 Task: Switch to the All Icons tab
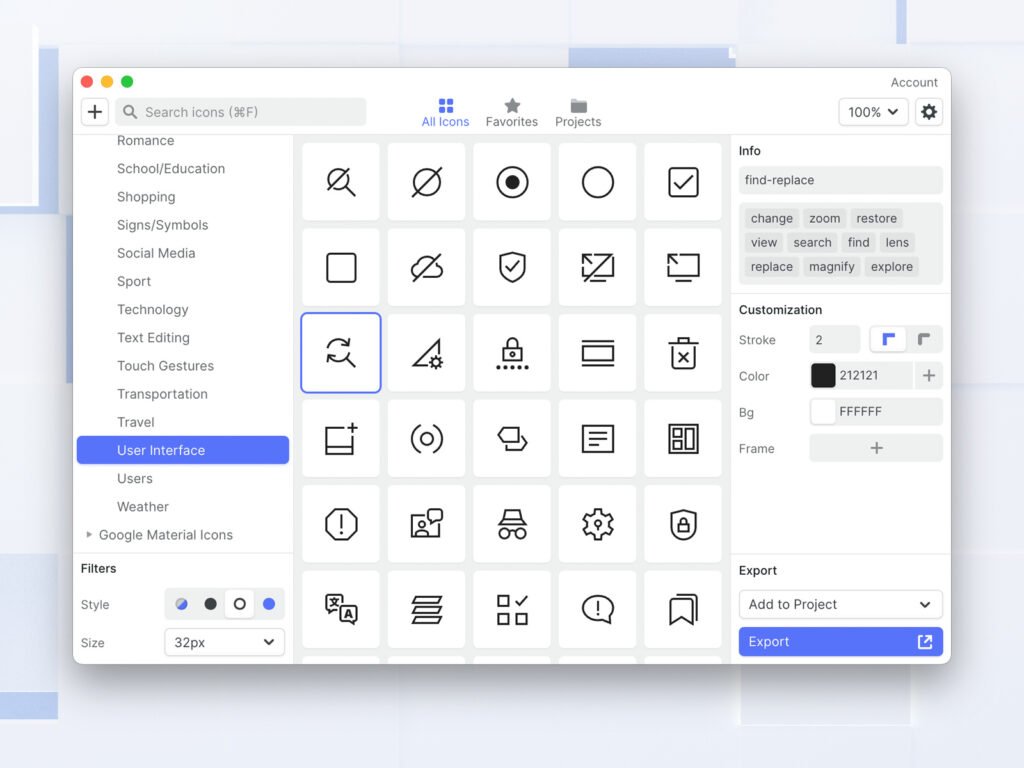[x=445, y=112]
